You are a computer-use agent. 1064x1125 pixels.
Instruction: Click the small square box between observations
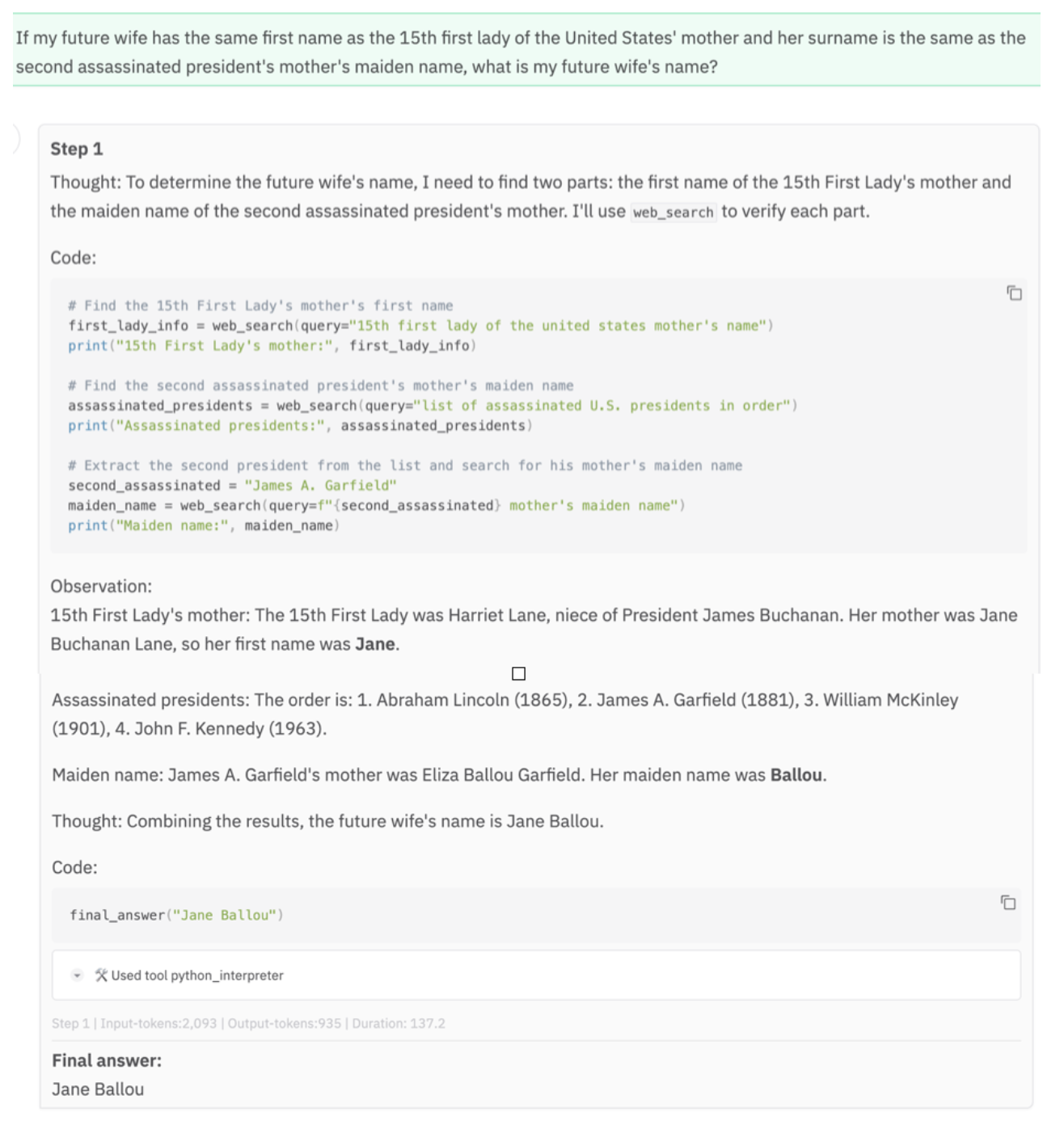pyautogui.click(x=518, y=673)
